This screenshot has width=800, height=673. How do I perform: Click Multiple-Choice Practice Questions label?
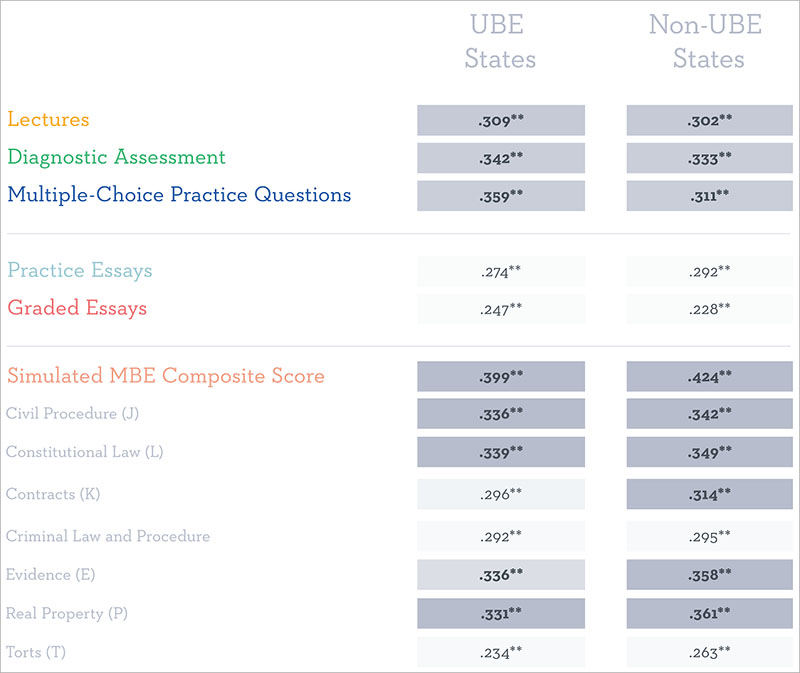[x=179, y=195]
